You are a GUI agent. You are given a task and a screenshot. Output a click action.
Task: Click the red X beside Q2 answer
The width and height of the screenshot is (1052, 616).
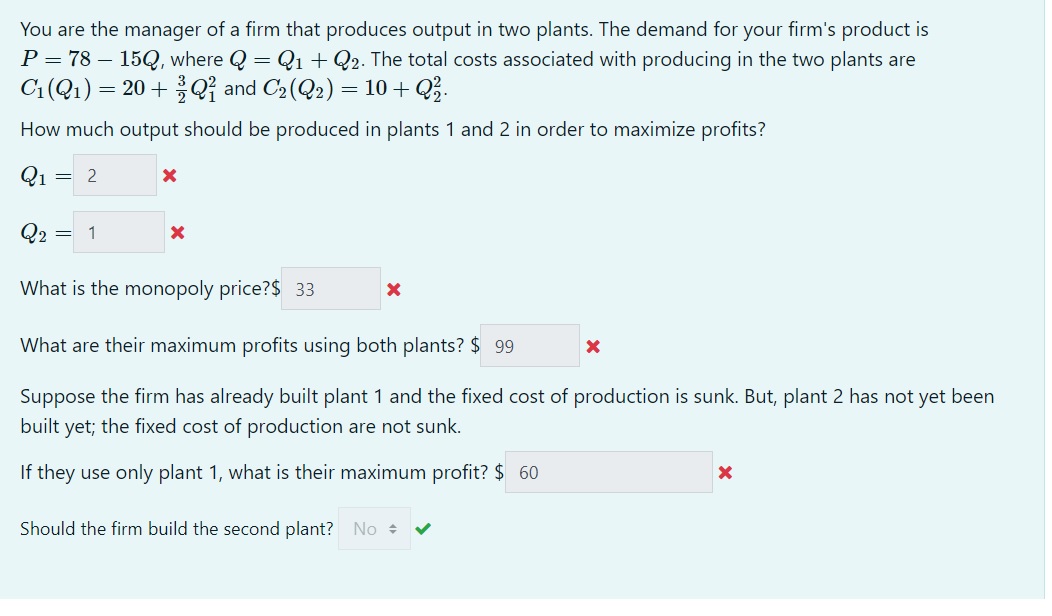(x=177, y=232)
